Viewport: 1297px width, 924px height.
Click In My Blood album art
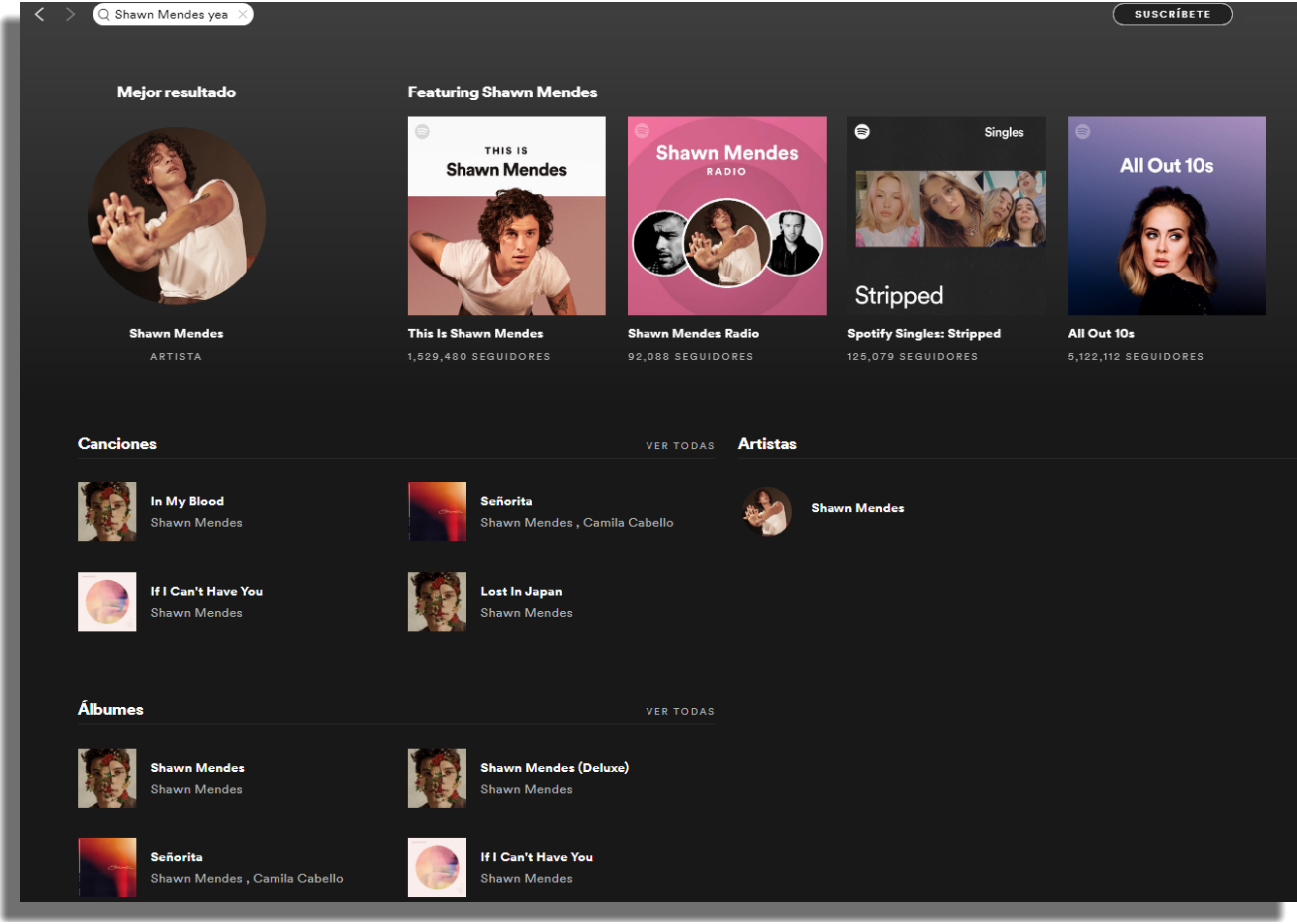(107, 511)
